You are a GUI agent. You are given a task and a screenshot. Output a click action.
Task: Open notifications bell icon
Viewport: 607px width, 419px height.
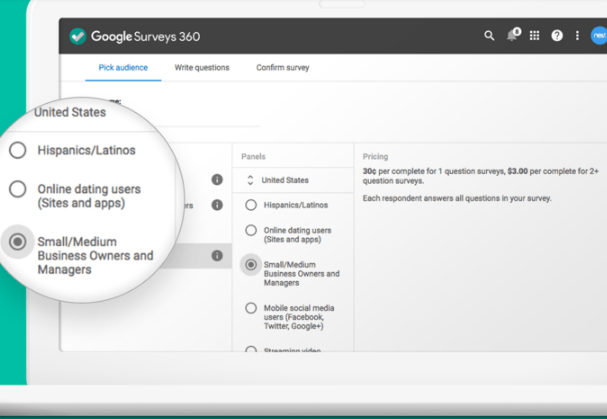pos(513,35)
